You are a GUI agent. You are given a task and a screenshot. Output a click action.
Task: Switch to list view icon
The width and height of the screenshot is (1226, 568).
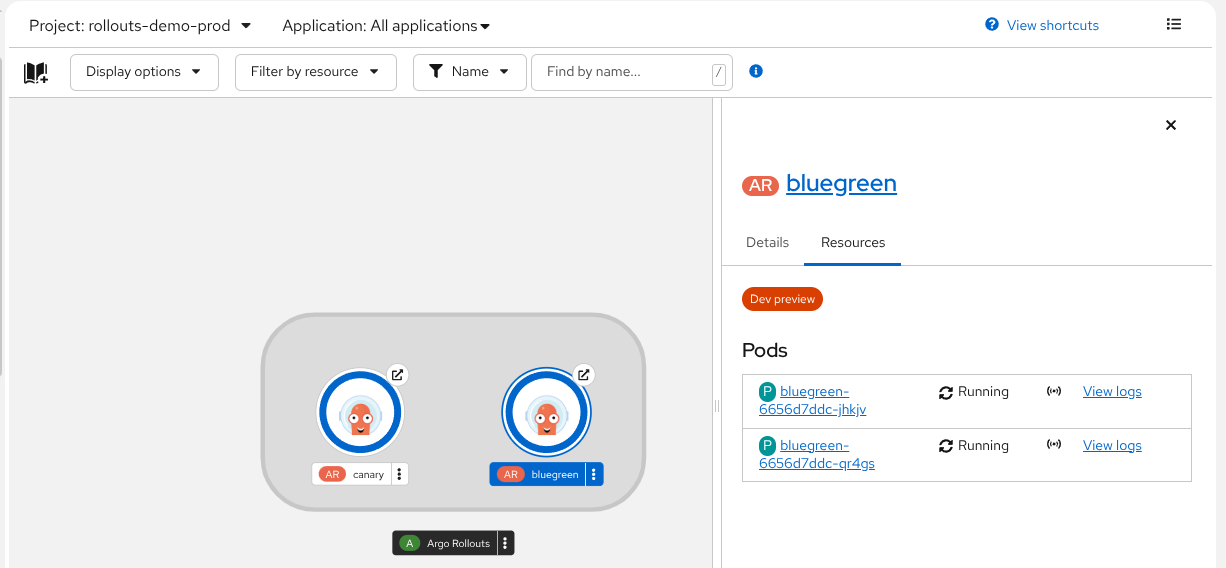pos(1174,25)
